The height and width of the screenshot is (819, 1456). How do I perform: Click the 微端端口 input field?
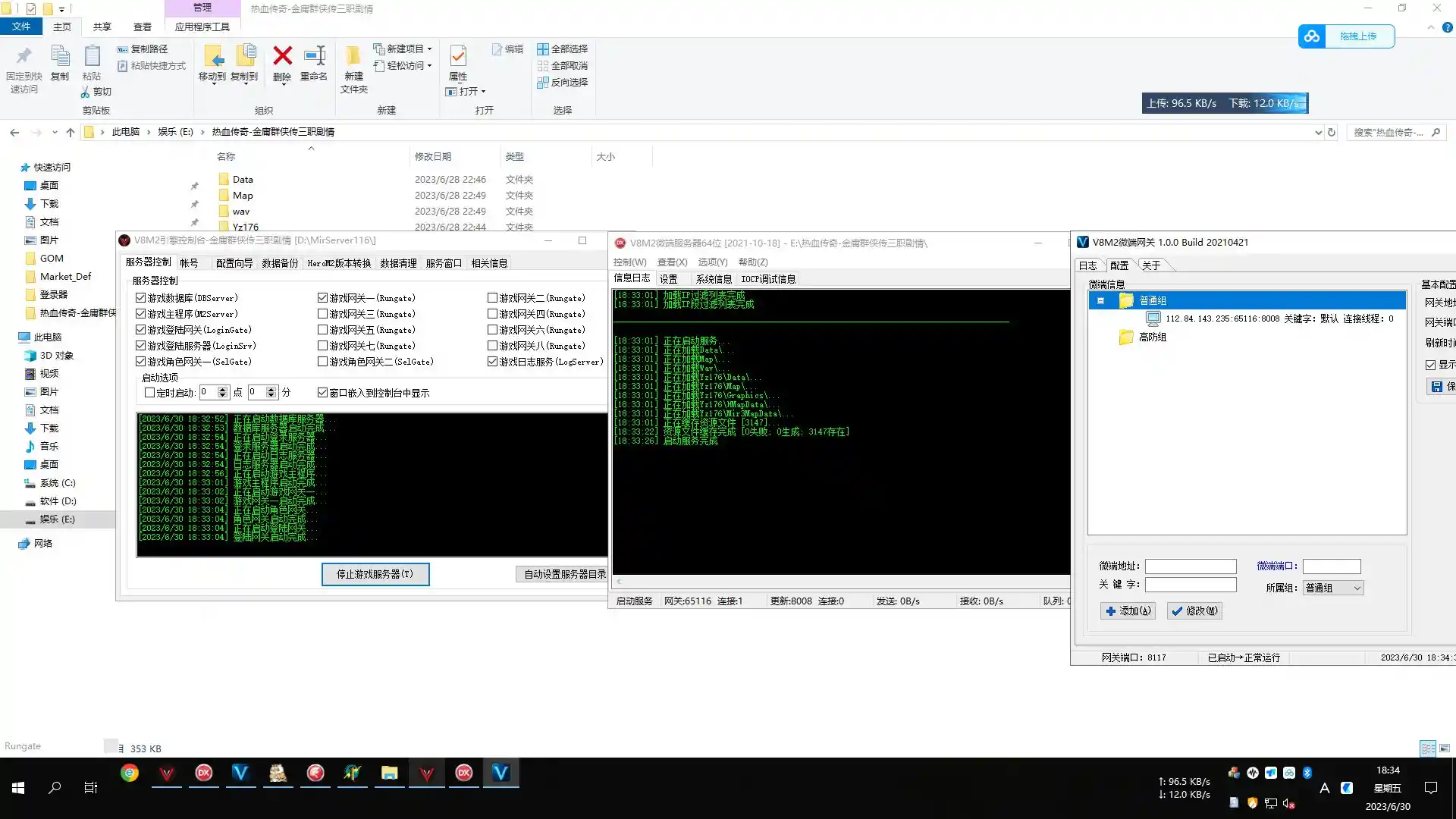1332,566
